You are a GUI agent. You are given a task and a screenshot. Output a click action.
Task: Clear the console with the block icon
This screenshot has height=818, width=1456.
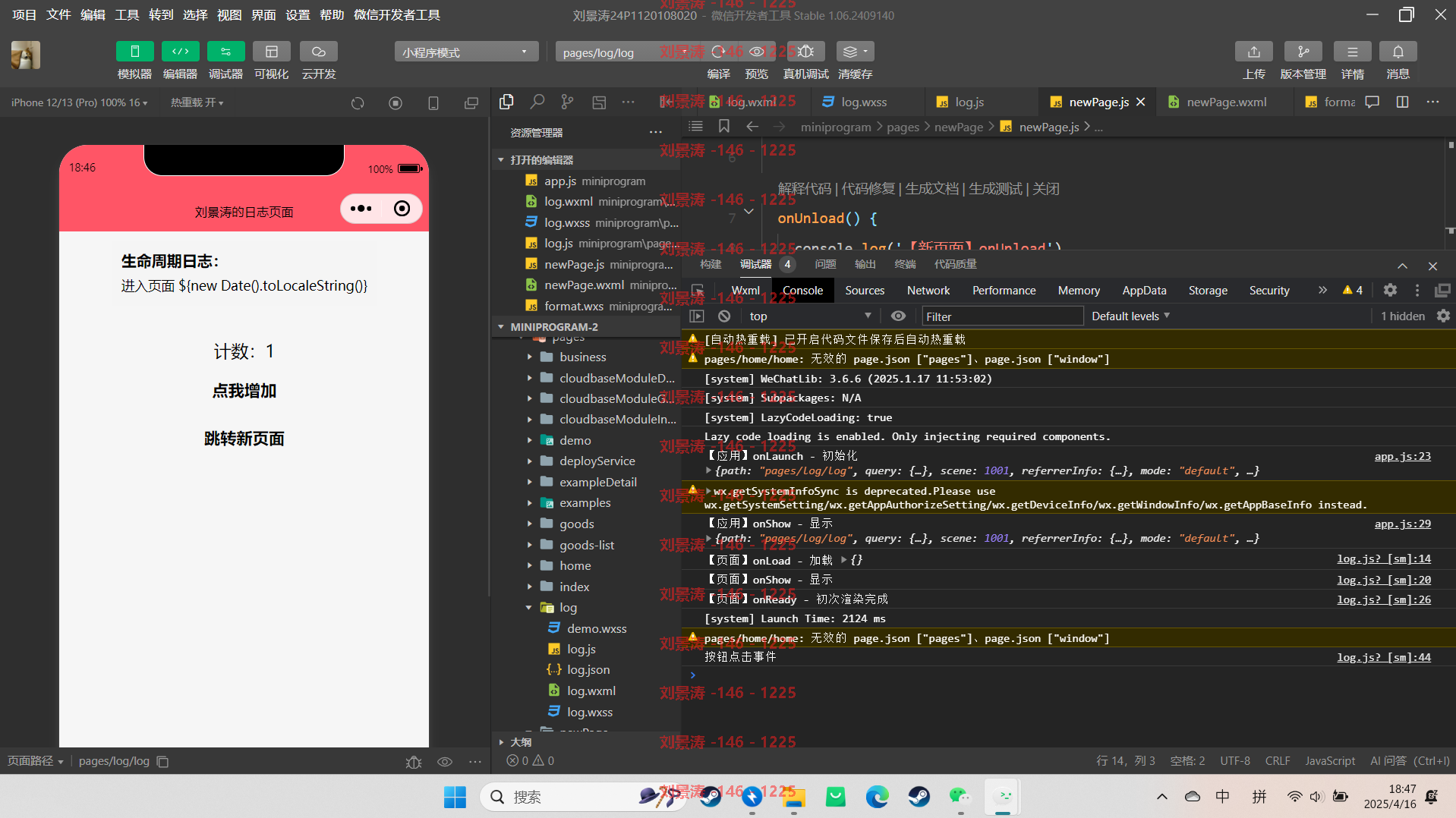point(724,316)
